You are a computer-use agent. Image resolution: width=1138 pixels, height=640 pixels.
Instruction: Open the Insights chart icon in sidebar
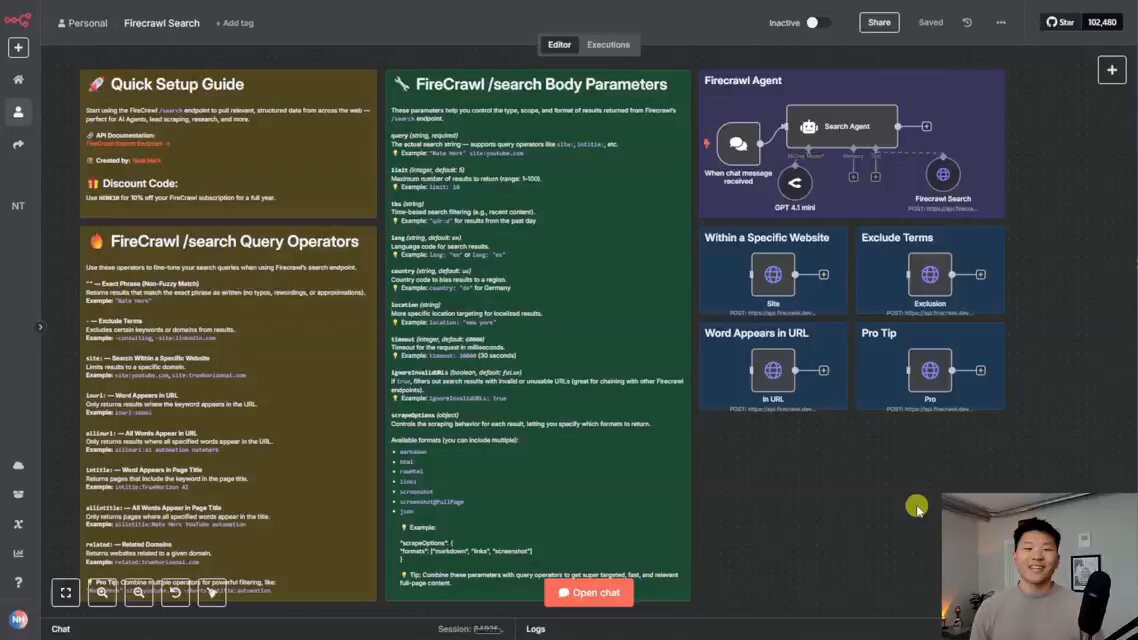point(18,553)
